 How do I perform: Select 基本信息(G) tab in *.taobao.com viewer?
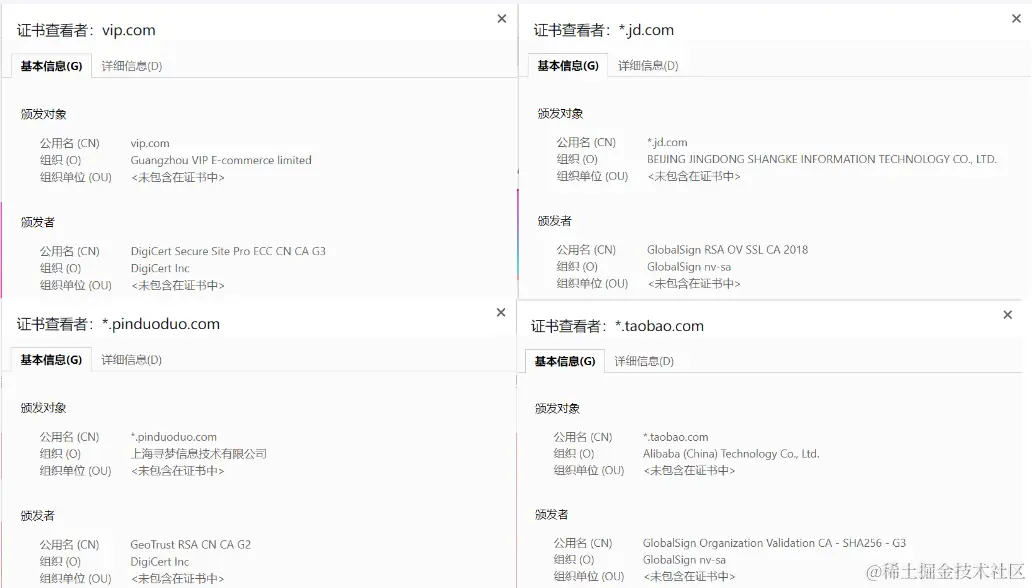click(565, 361)
